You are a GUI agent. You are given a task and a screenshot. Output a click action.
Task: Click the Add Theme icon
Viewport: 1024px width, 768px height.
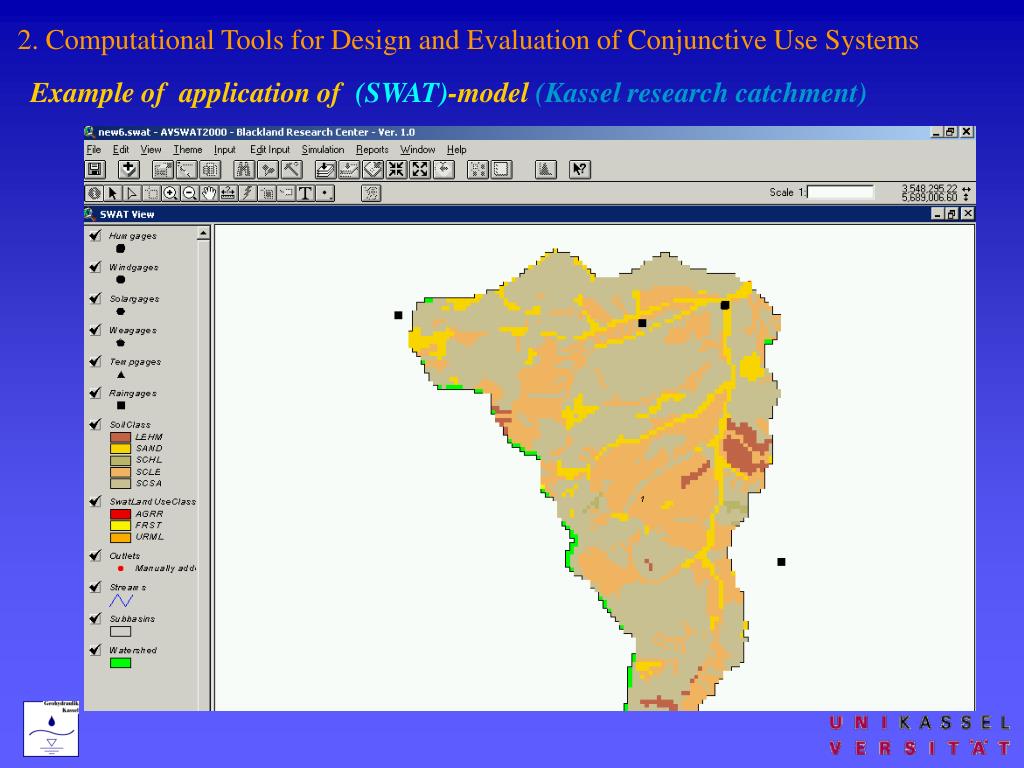point(128,170)
